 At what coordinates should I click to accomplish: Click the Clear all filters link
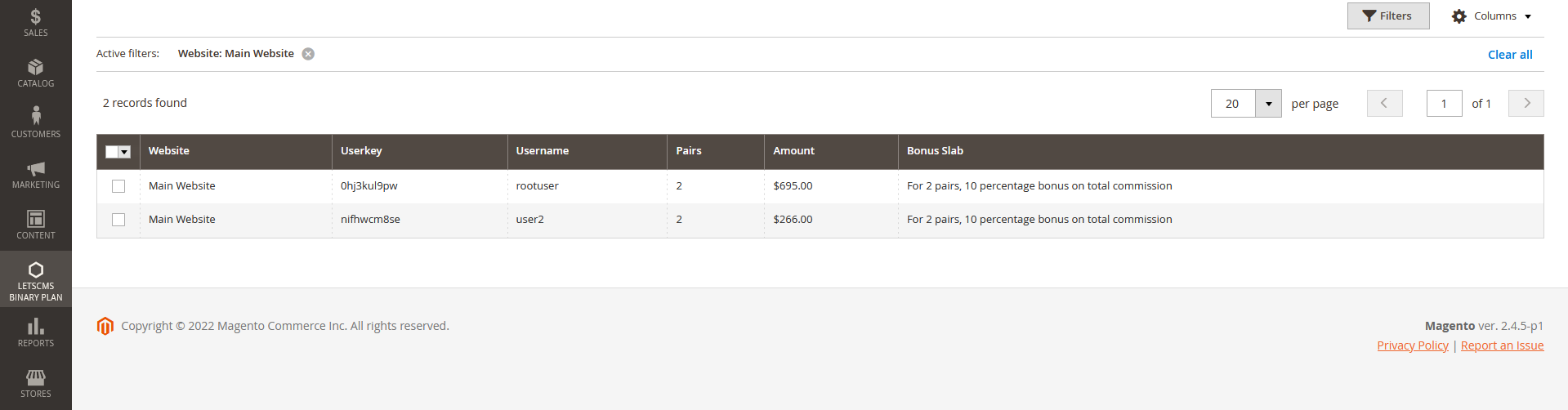(x=1509, y=55)
